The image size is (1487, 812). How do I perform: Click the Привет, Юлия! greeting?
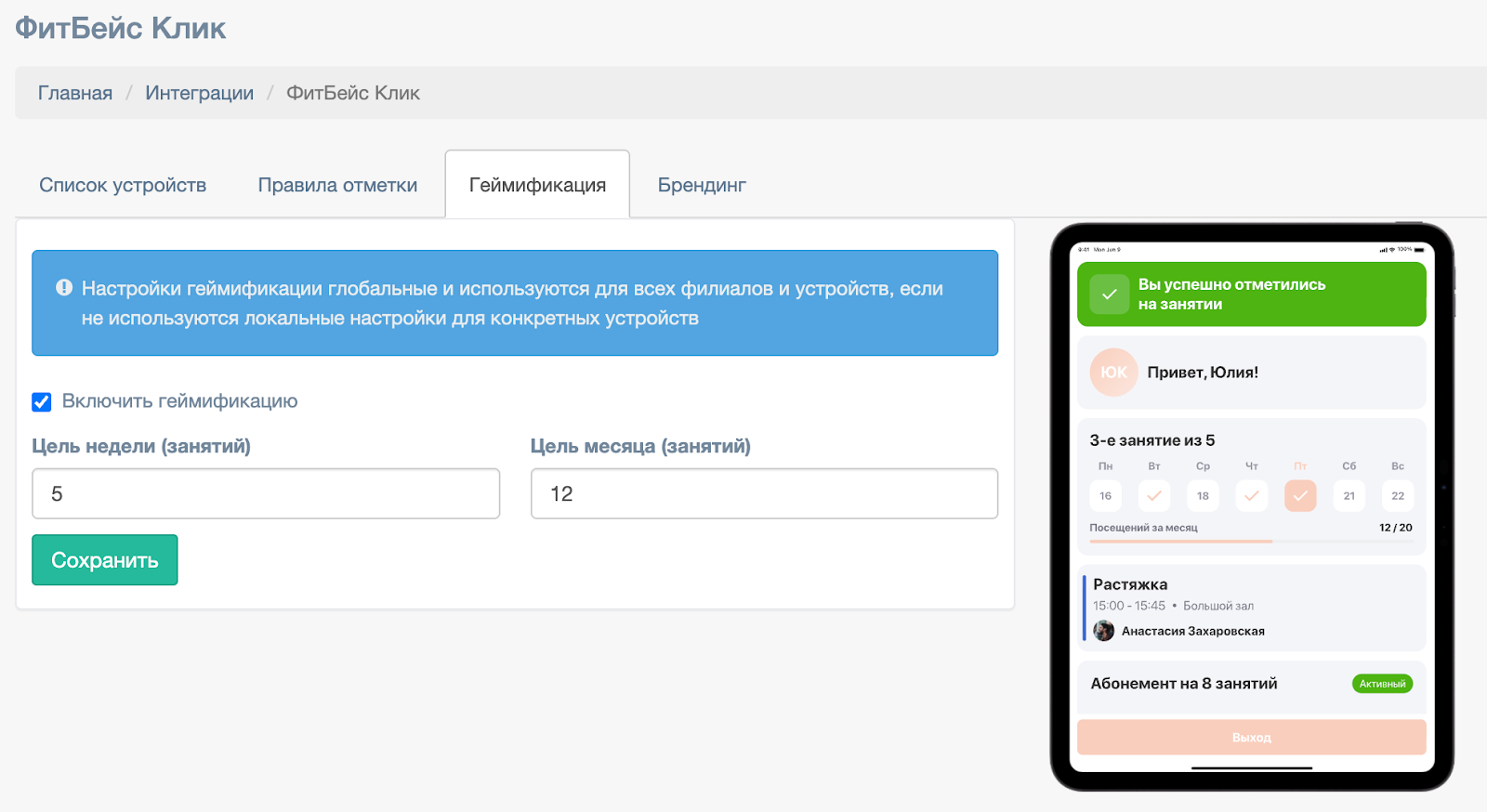pyautogui.click(x=1203, y=373)
